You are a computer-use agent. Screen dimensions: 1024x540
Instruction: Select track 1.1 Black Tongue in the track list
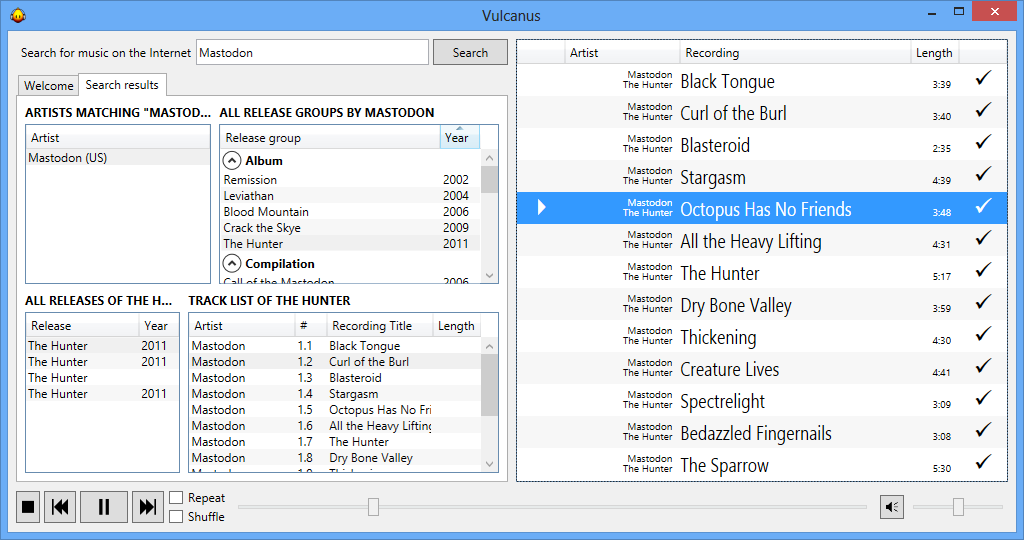point(336,345)
